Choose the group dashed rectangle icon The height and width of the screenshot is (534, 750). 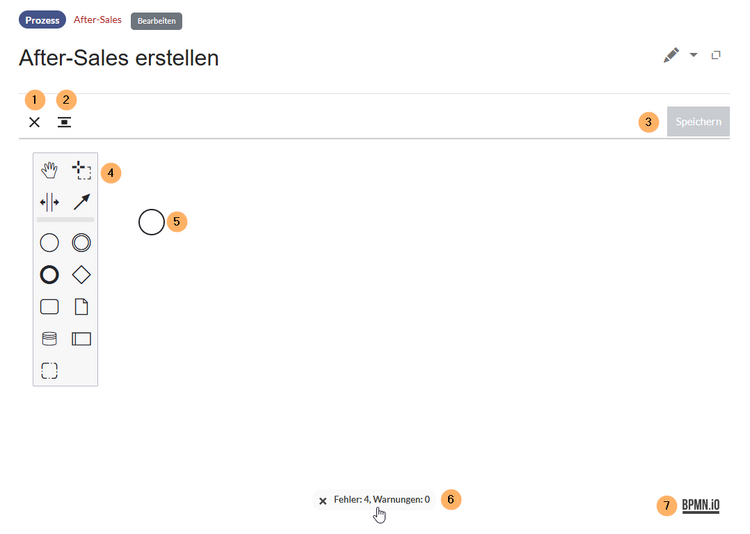(x=49, y=371)
